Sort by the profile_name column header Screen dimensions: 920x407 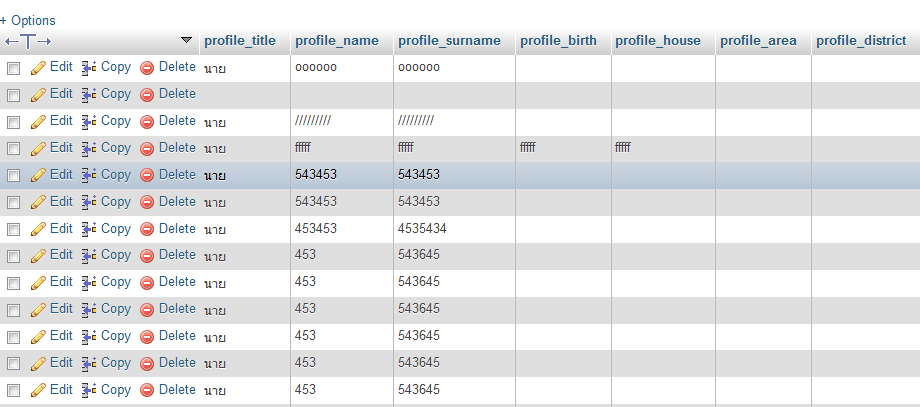337,41
